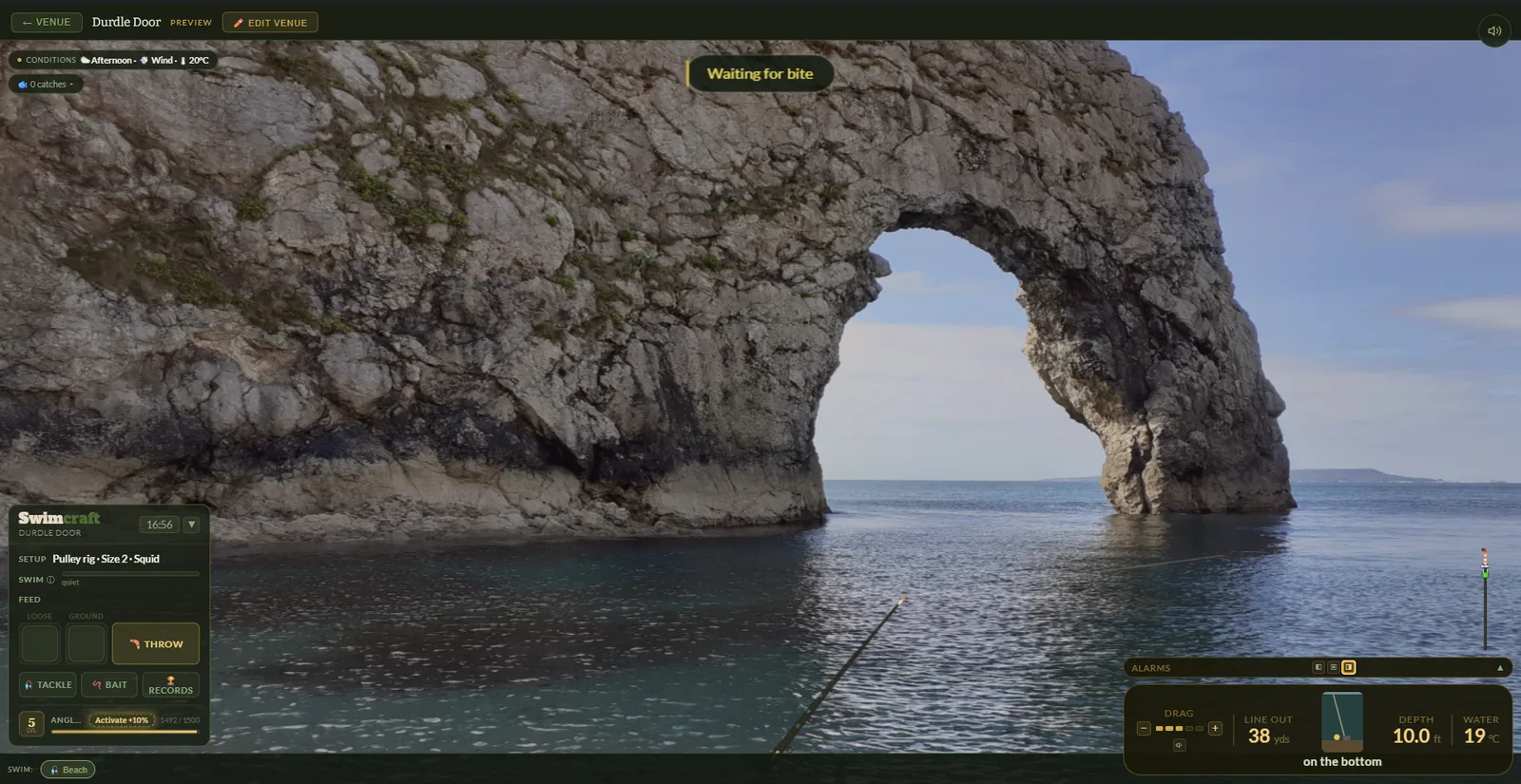Open the Records trophy panel
Screen dimensions: 1521x784
click(x=171, y=684)
